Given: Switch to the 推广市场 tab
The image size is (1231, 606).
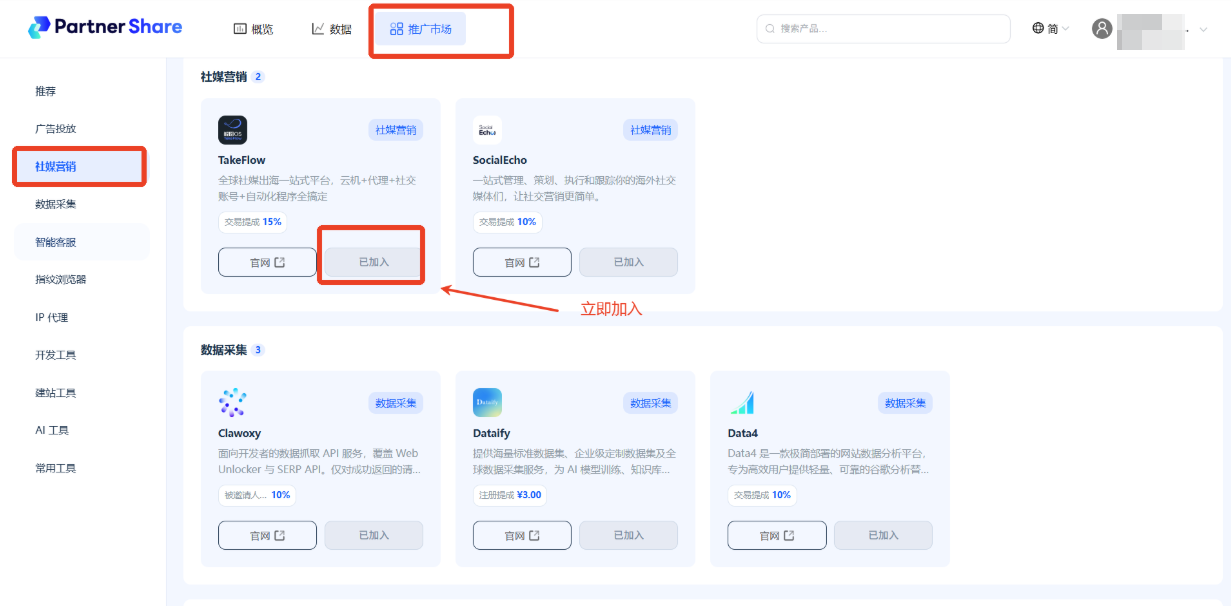Looking at the screenshot, I should tap(420, 29).
